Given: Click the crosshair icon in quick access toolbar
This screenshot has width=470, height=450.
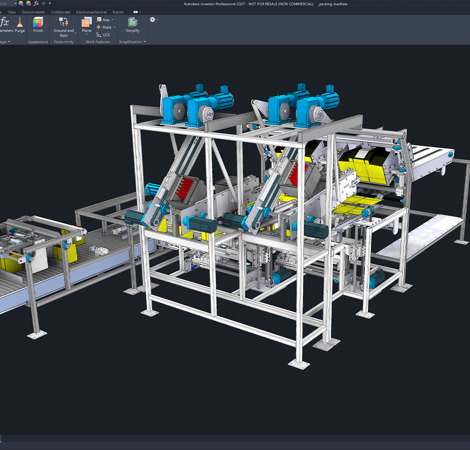Looking at the screenshot, I should pos(43,4).
